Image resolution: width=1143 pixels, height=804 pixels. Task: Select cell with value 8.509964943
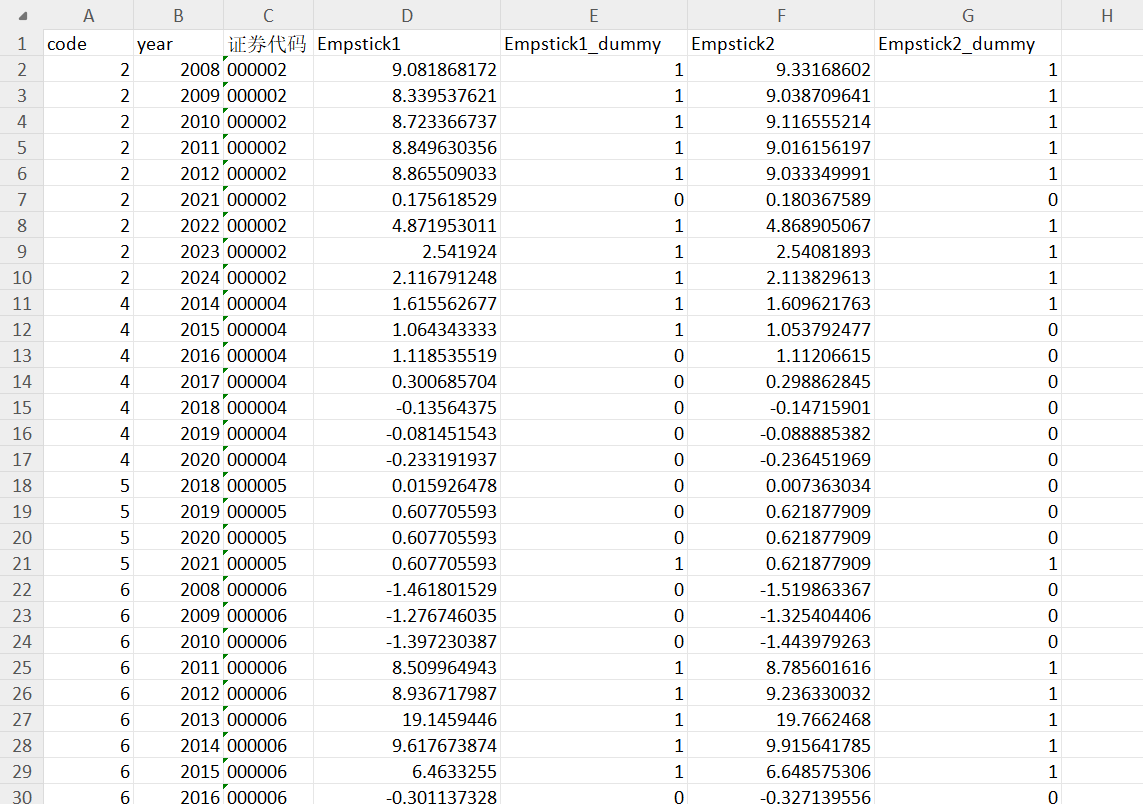click(x=407, y=668)
